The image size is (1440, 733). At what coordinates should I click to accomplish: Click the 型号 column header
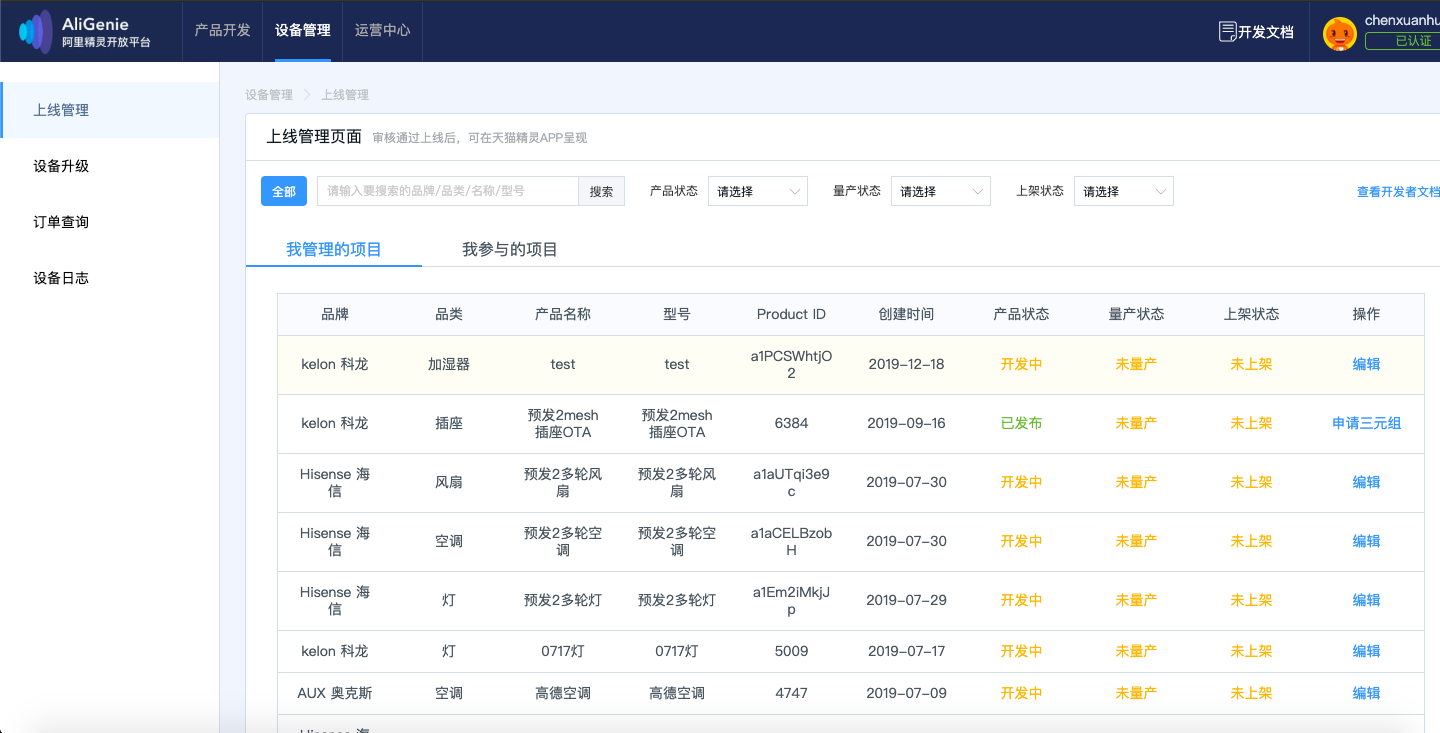[x=677, y=314]
